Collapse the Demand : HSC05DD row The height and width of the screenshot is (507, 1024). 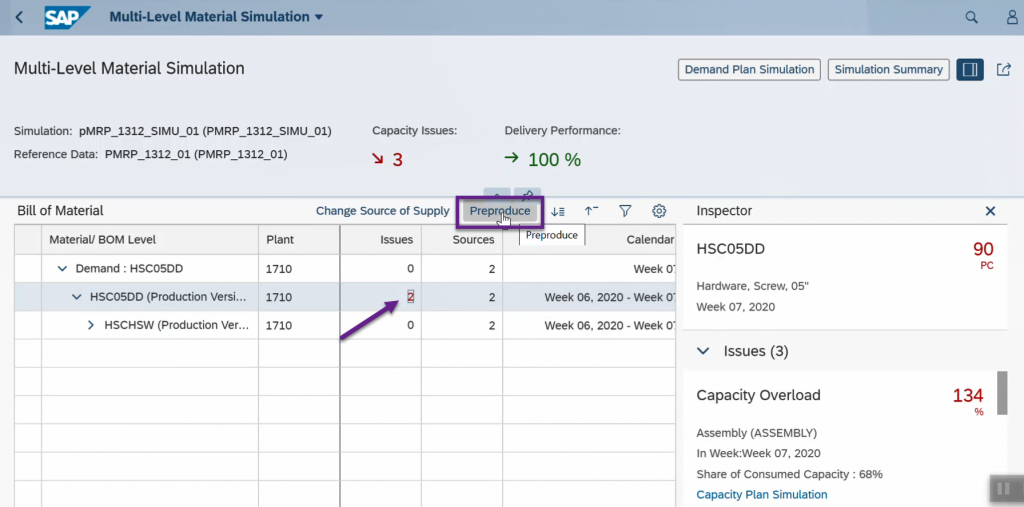point(63,269)
